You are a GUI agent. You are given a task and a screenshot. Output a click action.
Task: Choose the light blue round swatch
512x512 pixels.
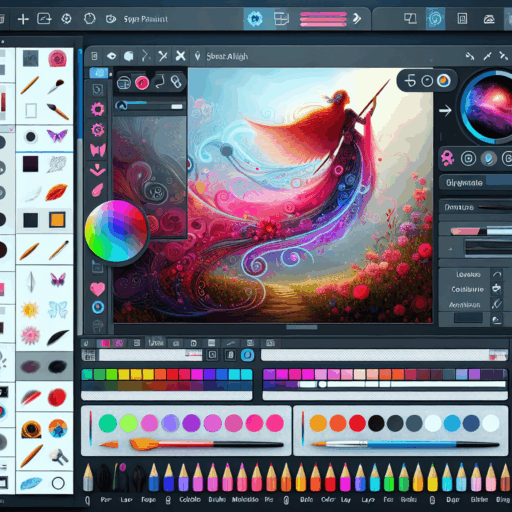[x=452, y=423]
